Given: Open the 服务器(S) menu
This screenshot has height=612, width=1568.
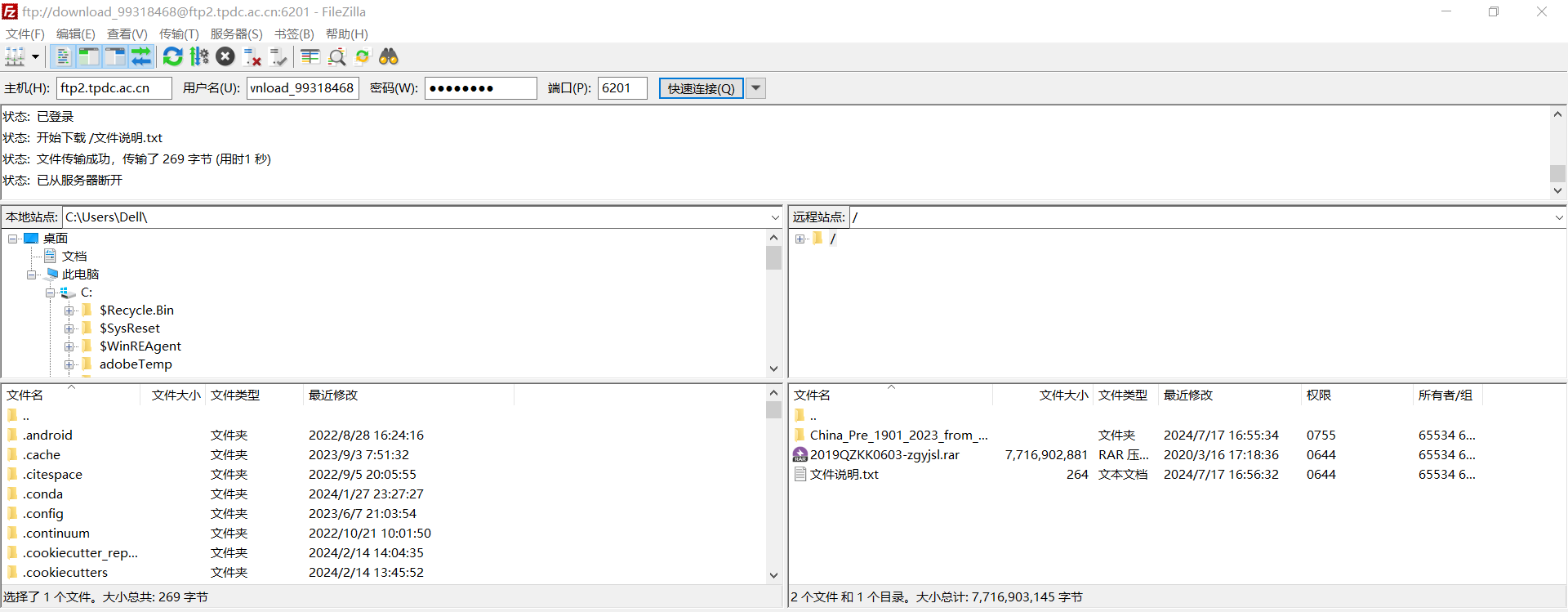Looking at the screenshot, I should coord(236,34).
